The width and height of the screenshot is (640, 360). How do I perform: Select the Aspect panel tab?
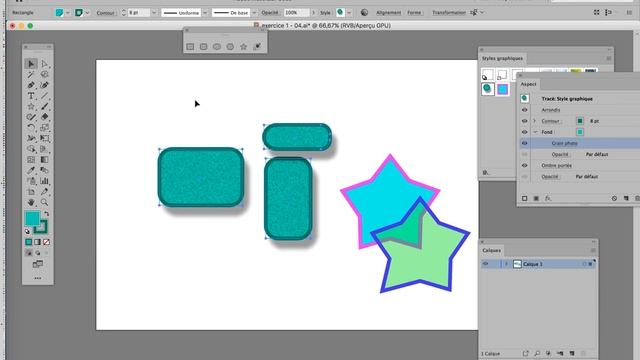tap(528, 84)
